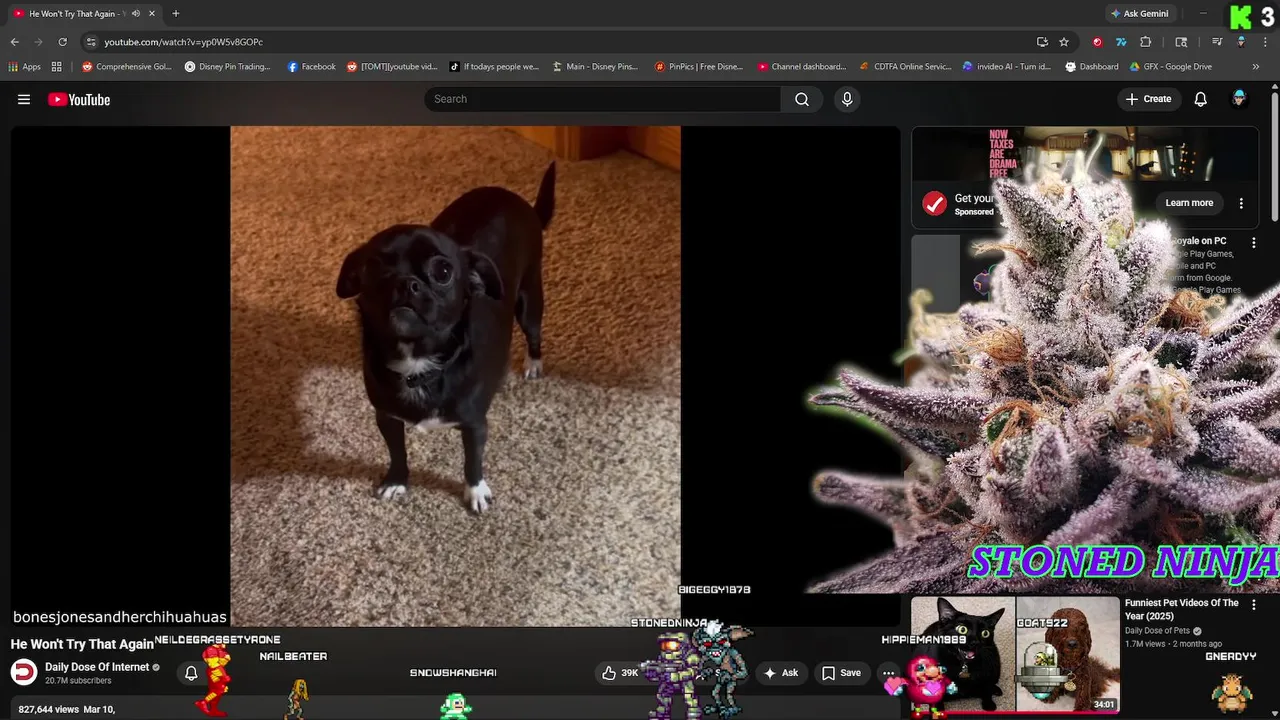Open the channel notification bell dropdown

click(x=191, y=673)
